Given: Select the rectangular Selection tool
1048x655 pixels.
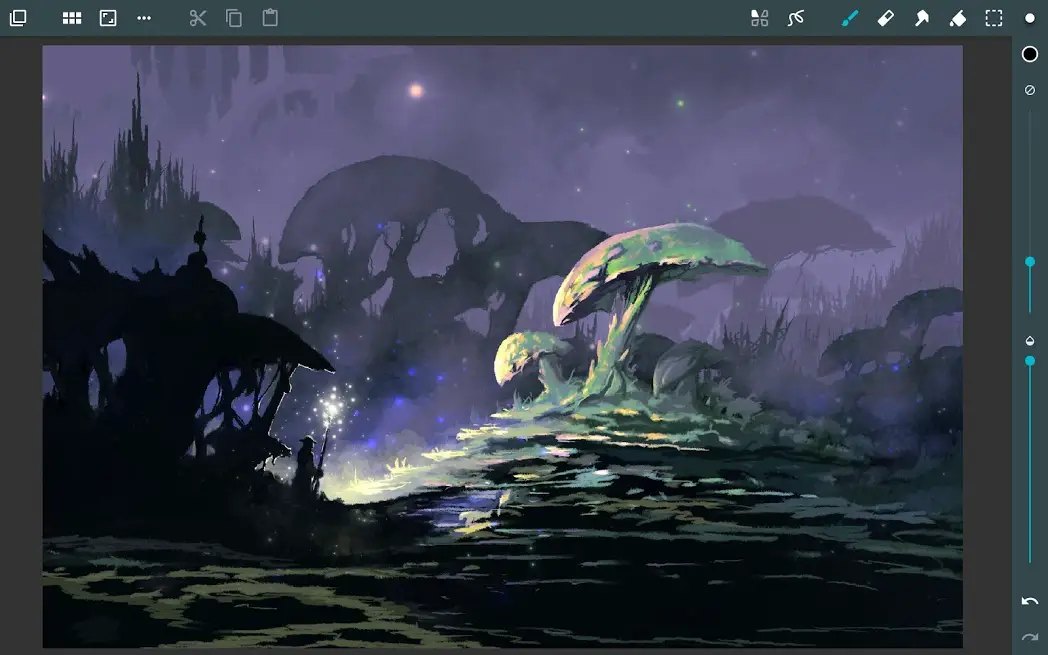Looking at the screenshot, I should 993,18.
